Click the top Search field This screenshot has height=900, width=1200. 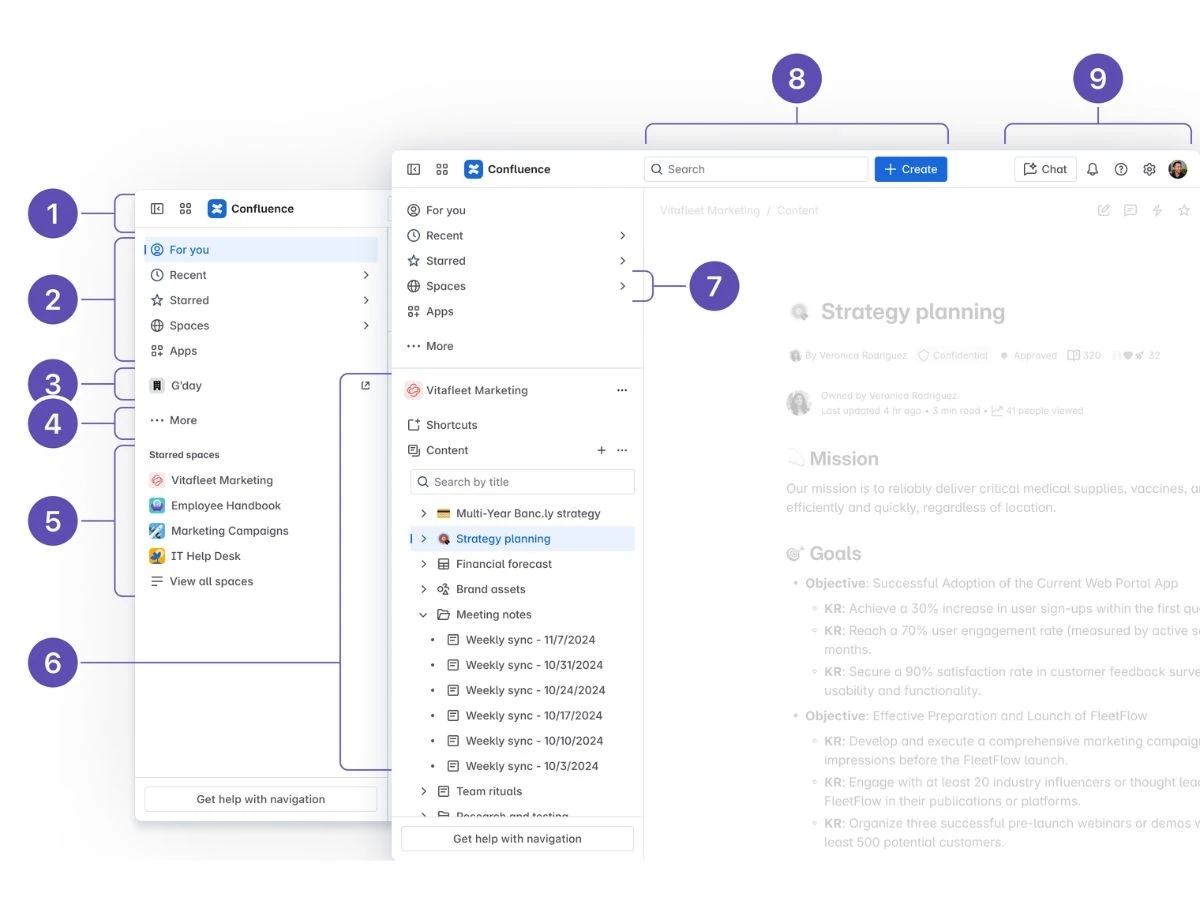[x=756, y=169]
